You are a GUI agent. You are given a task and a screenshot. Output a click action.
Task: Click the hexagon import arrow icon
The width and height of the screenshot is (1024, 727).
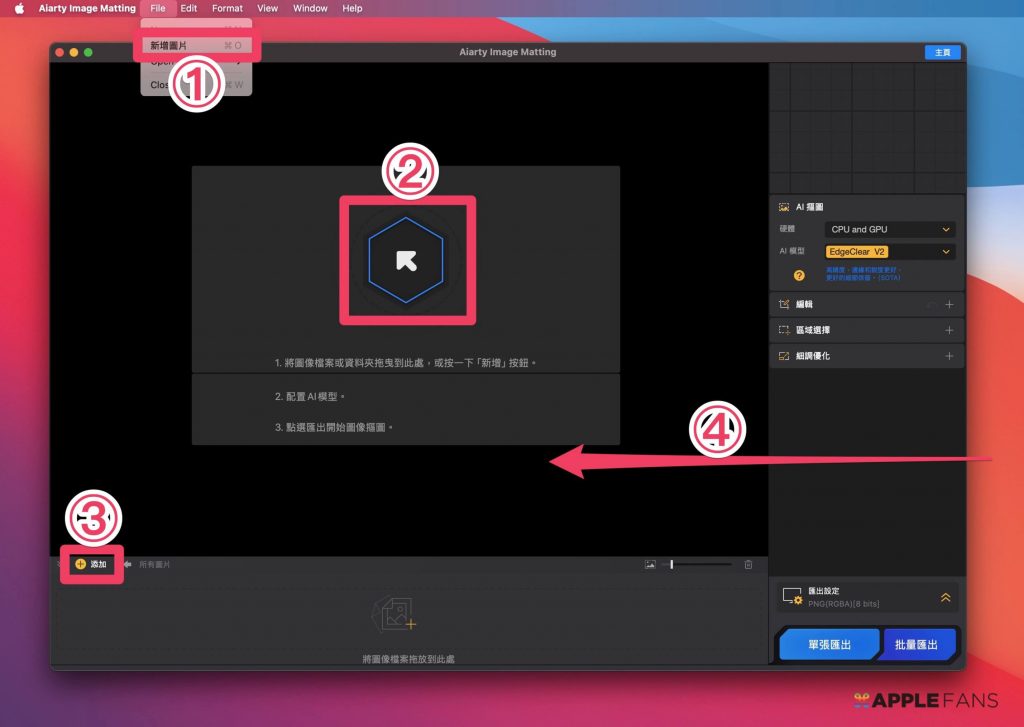405,260
